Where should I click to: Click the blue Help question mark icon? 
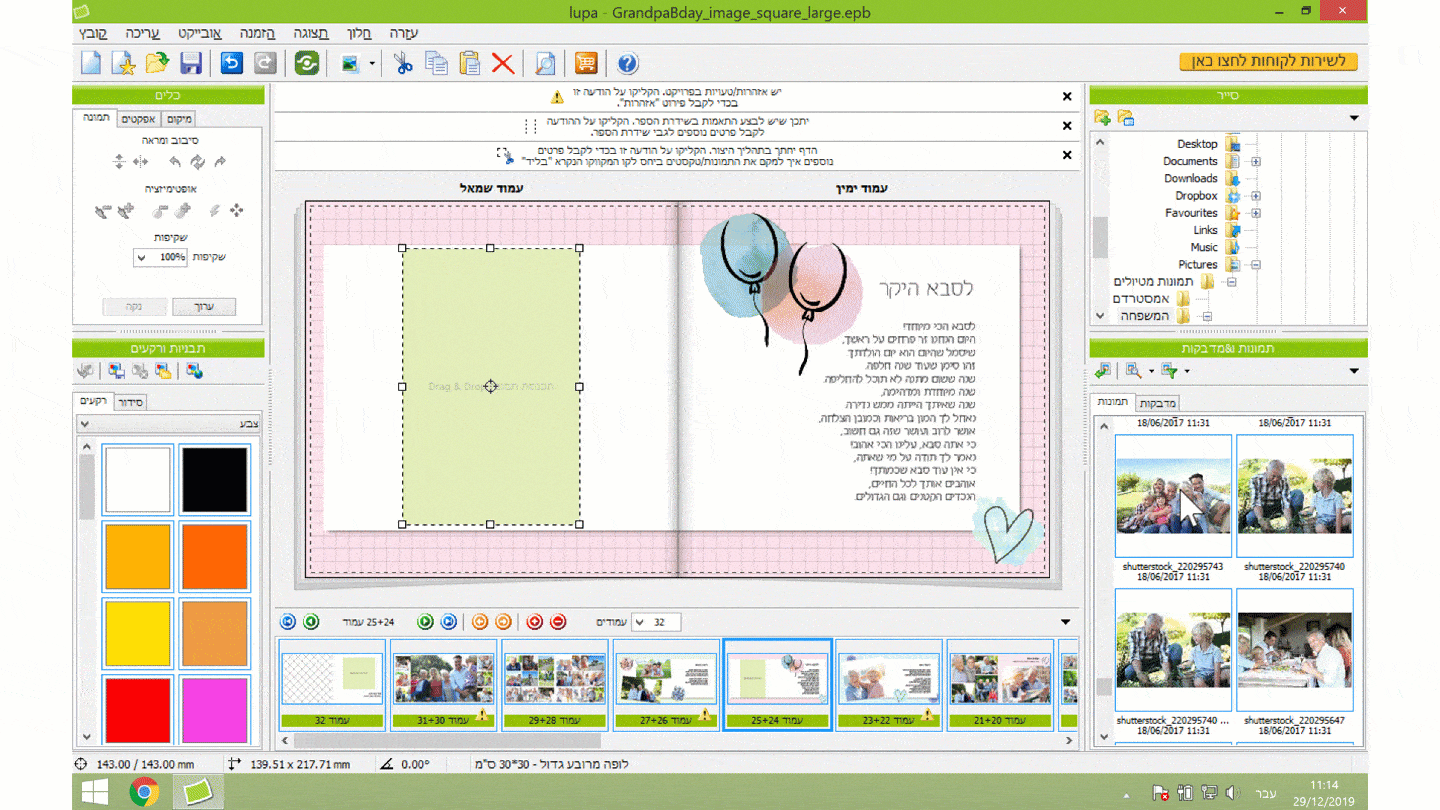pyautogui.click(x=627, y=63)
